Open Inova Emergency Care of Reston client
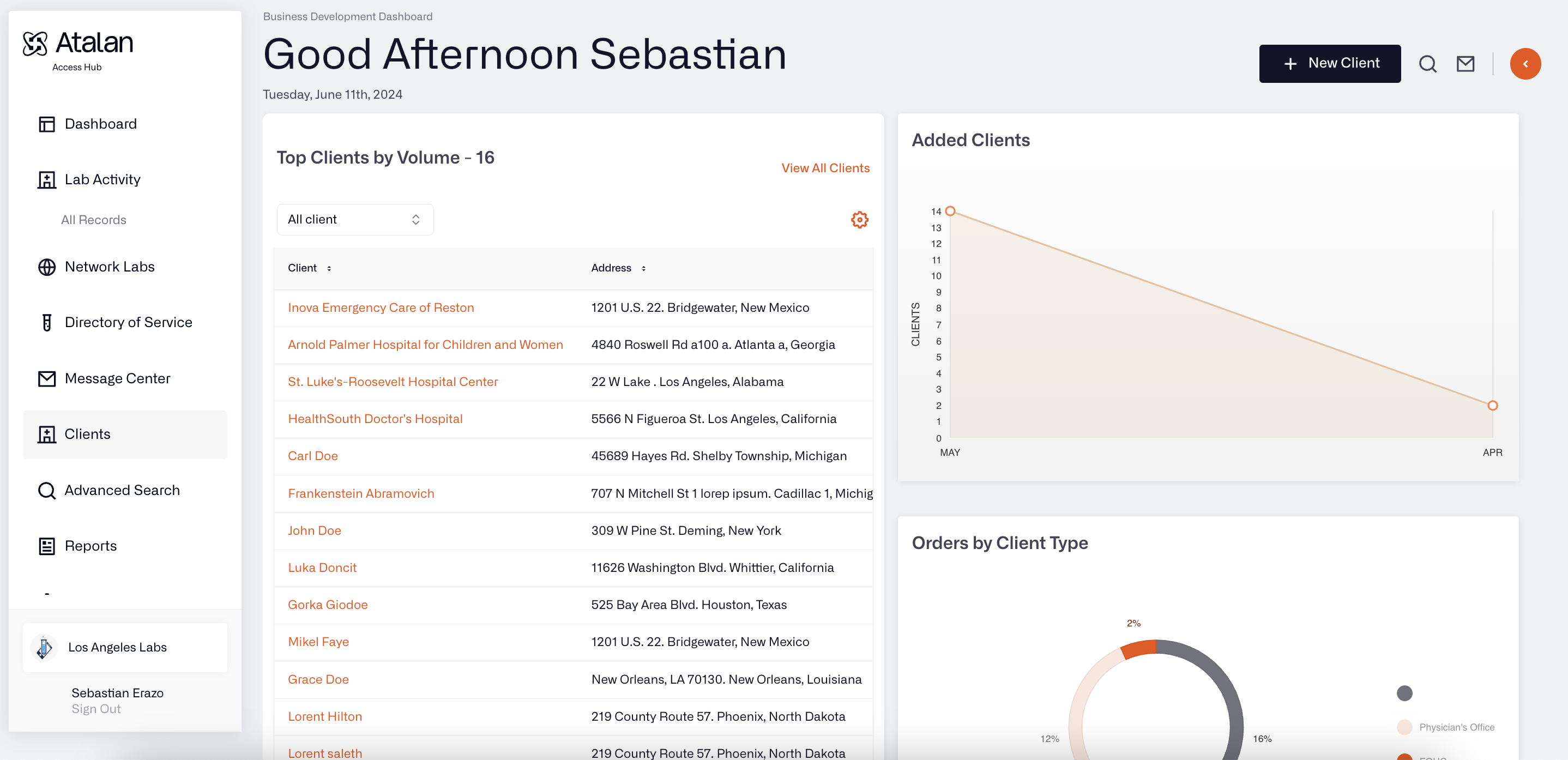This screenshot has height=760, width=1568. point(381,308)
